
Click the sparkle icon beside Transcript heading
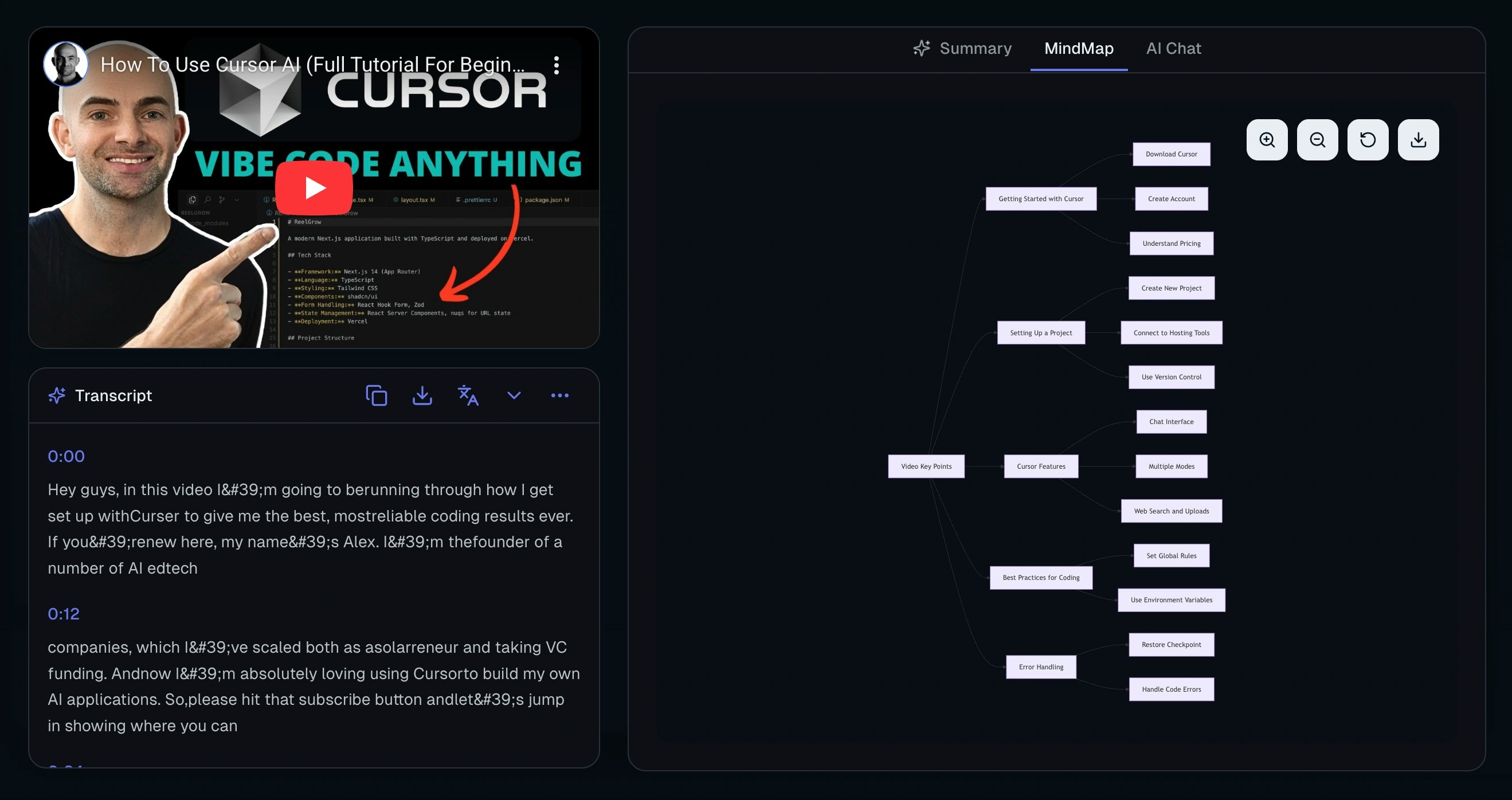pos(57,395)
